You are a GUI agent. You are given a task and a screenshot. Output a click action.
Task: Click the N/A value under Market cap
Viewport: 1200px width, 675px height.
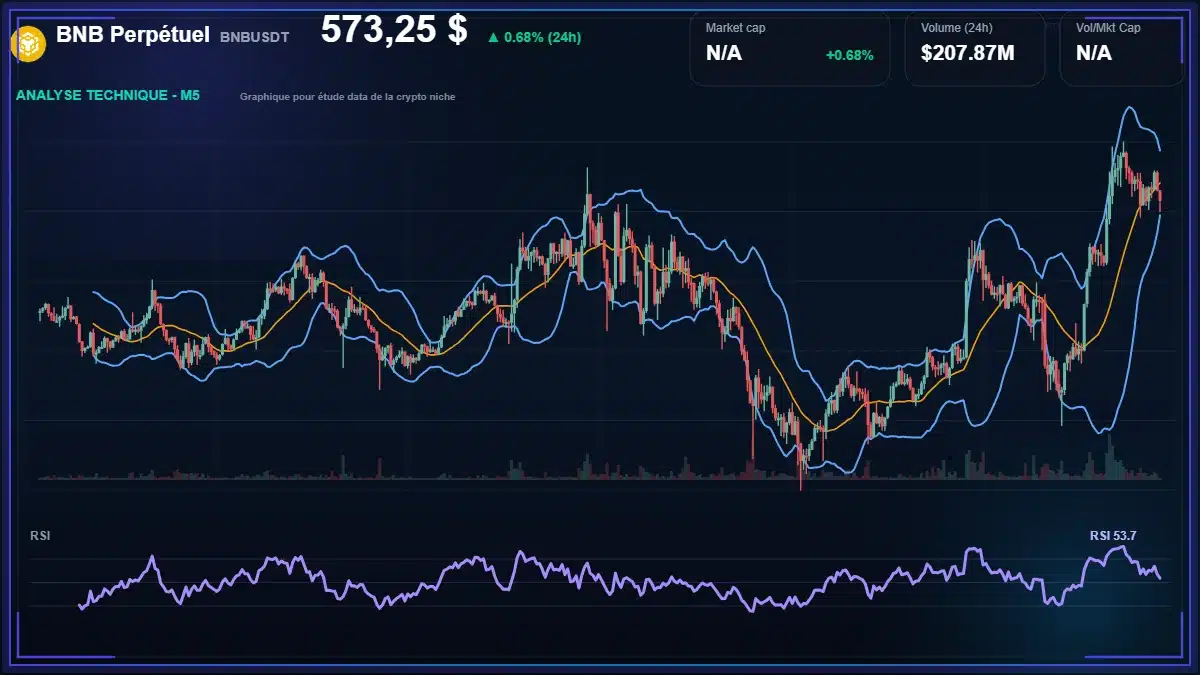pos(724,53)
